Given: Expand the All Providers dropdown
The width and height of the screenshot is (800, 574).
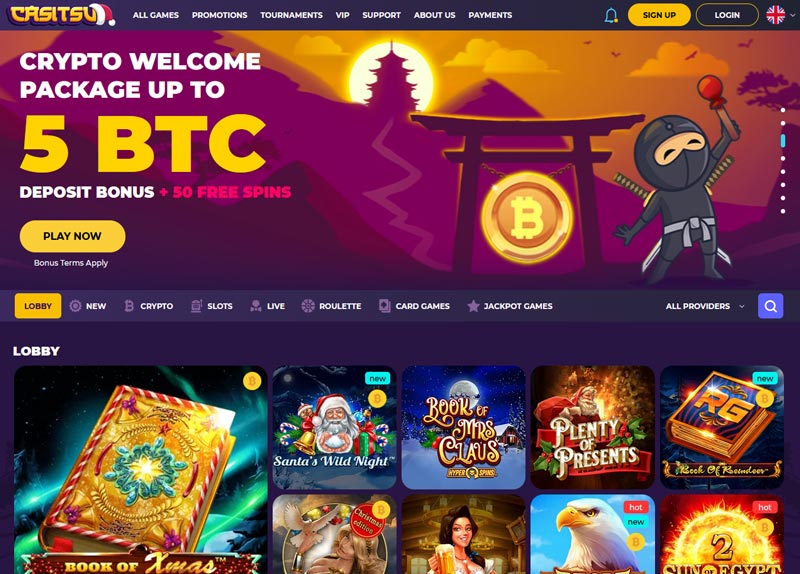Looking at the screenshot, I should [x=705, y=306].
